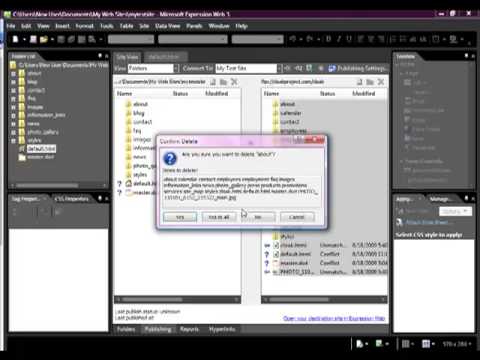This screenshot has width=480, height=360.
Task: Open the Connect To dropdown
Action: click(x=280, y=68)
